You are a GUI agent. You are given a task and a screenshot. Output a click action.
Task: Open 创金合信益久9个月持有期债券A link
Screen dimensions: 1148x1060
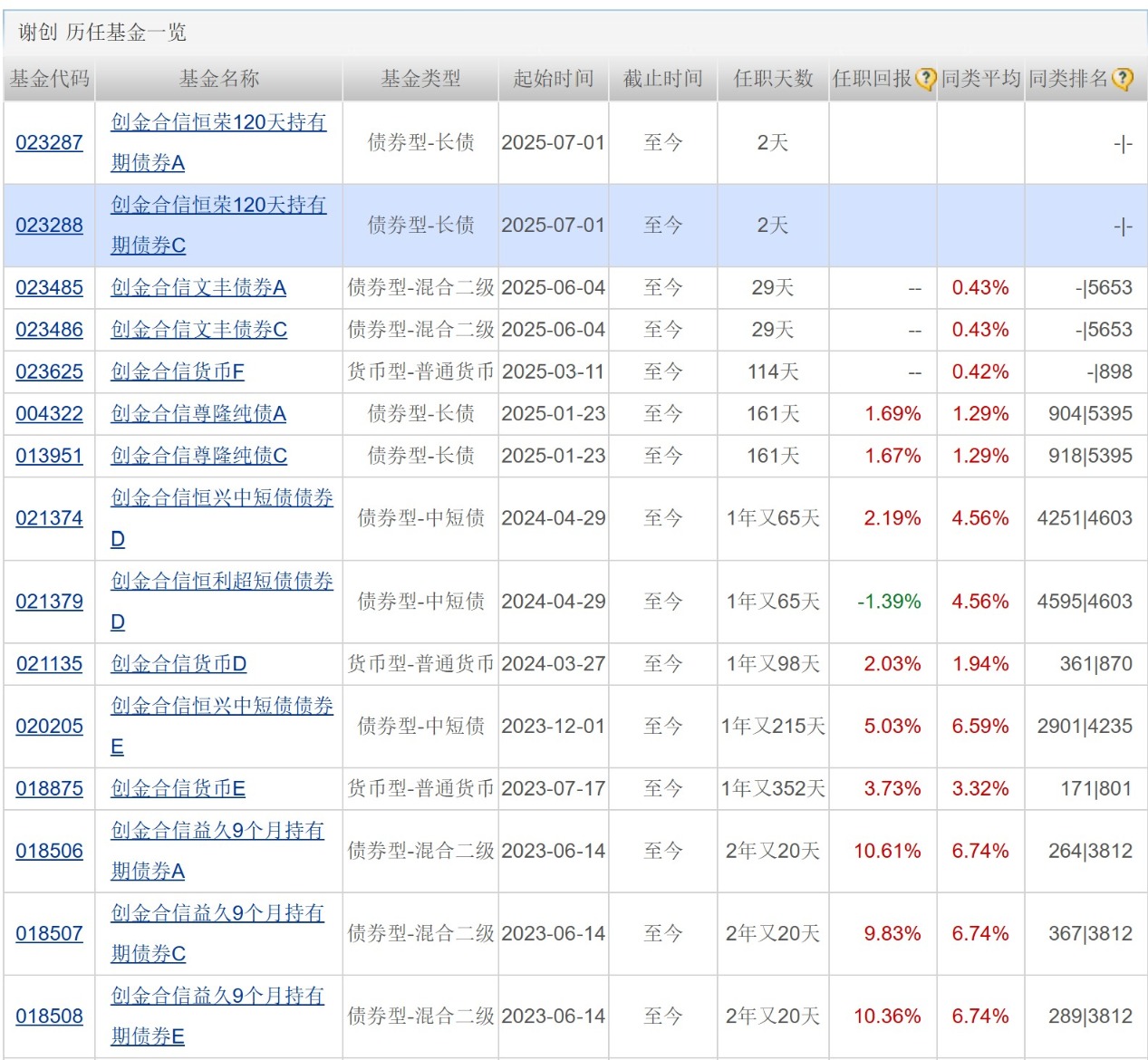click(217, 851)
